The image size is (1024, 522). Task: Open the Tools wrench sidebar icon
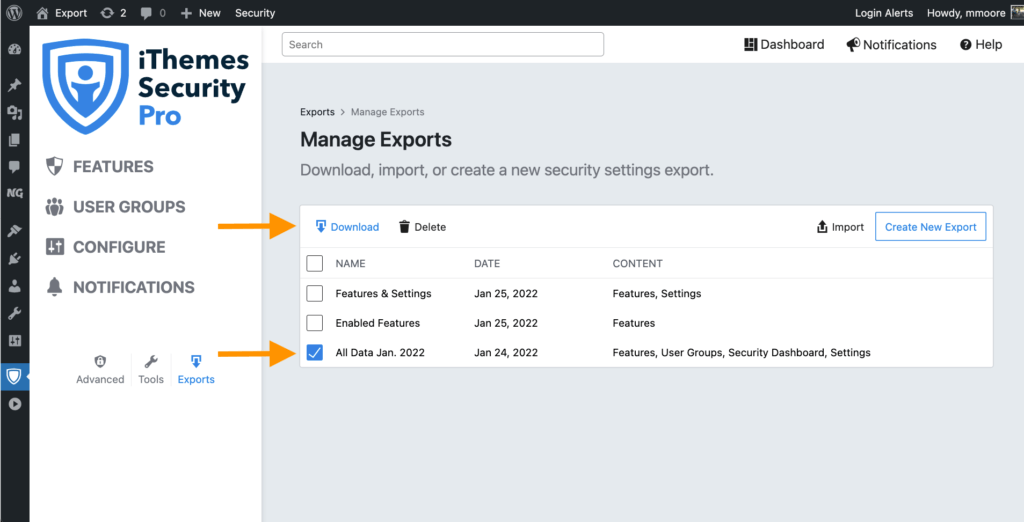click(x=14, y=314)
